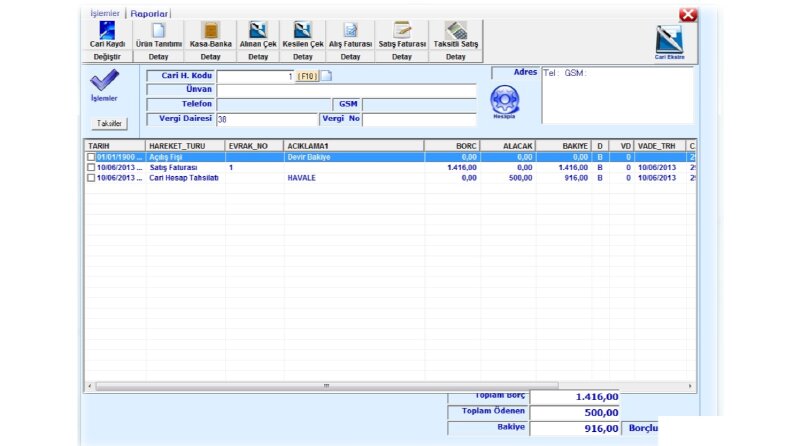Open the Alınan Çek toolbar icon
The image size is (793, 446).
258,30
